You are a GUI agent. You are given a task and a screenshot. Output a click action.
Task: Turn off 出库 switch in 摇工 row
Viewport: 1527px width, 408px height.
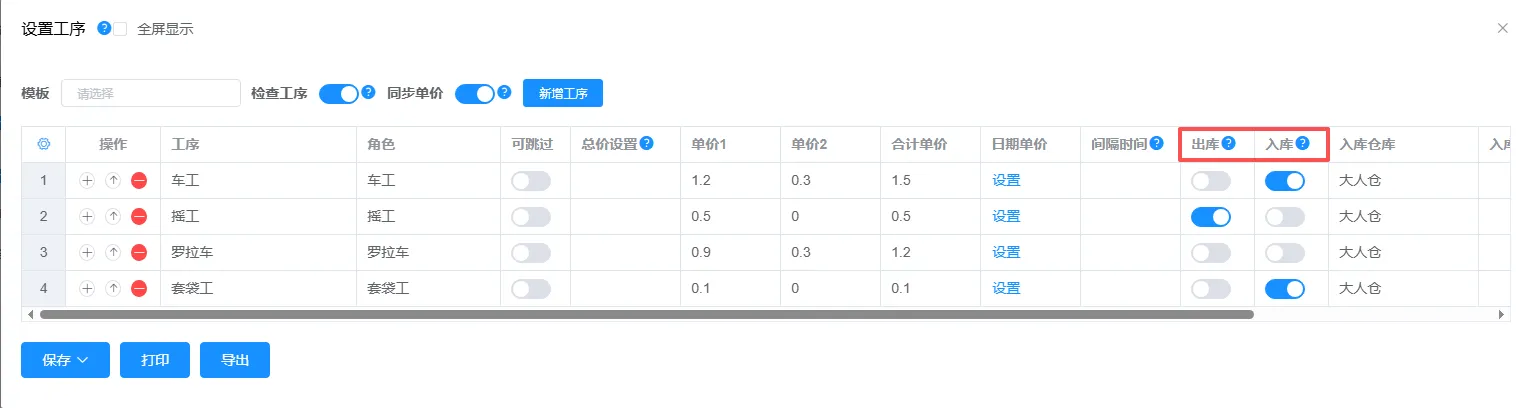coord(1210,217)
